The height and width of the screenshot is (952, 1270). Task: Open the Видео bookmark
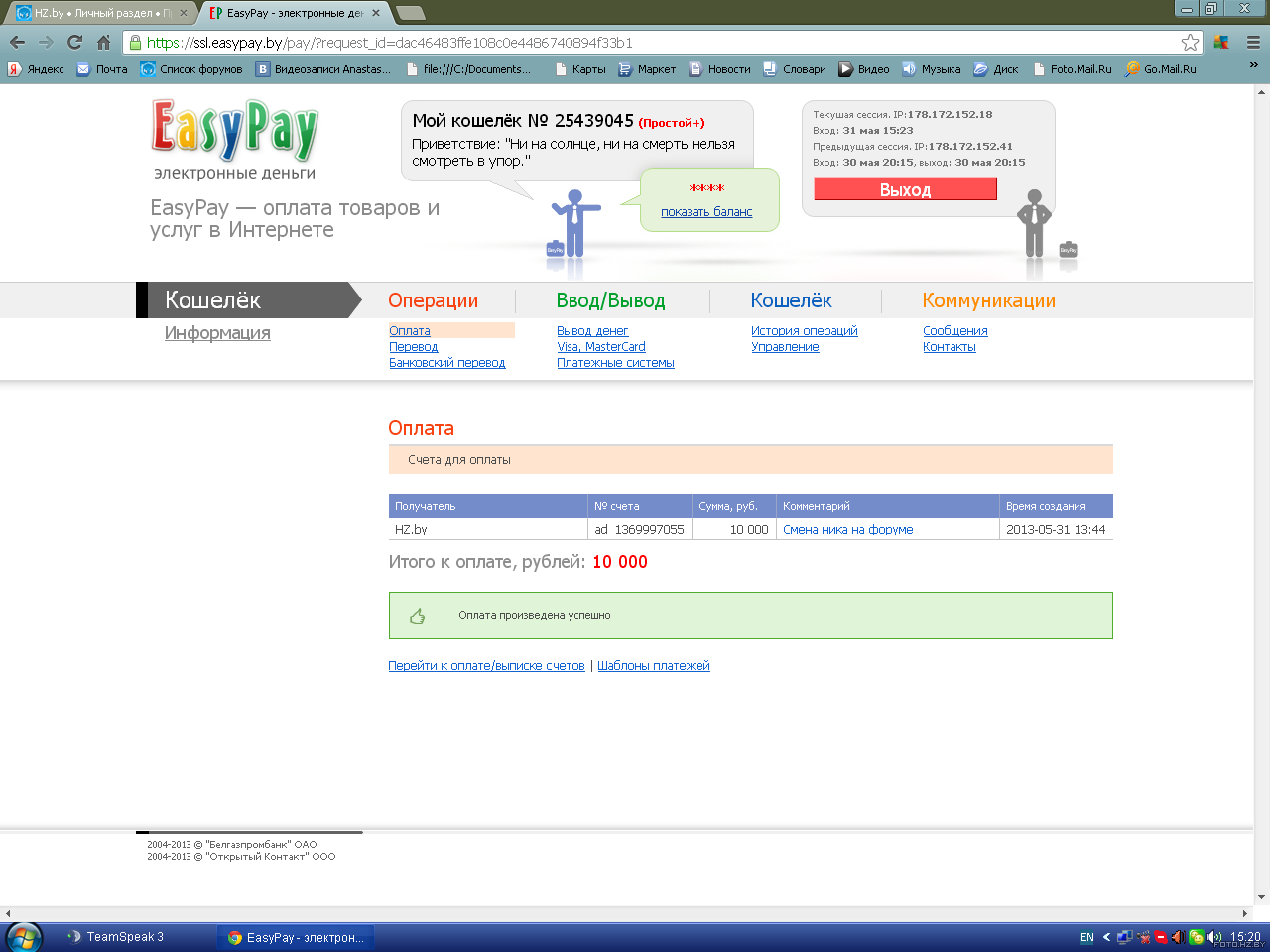[864, 69]
